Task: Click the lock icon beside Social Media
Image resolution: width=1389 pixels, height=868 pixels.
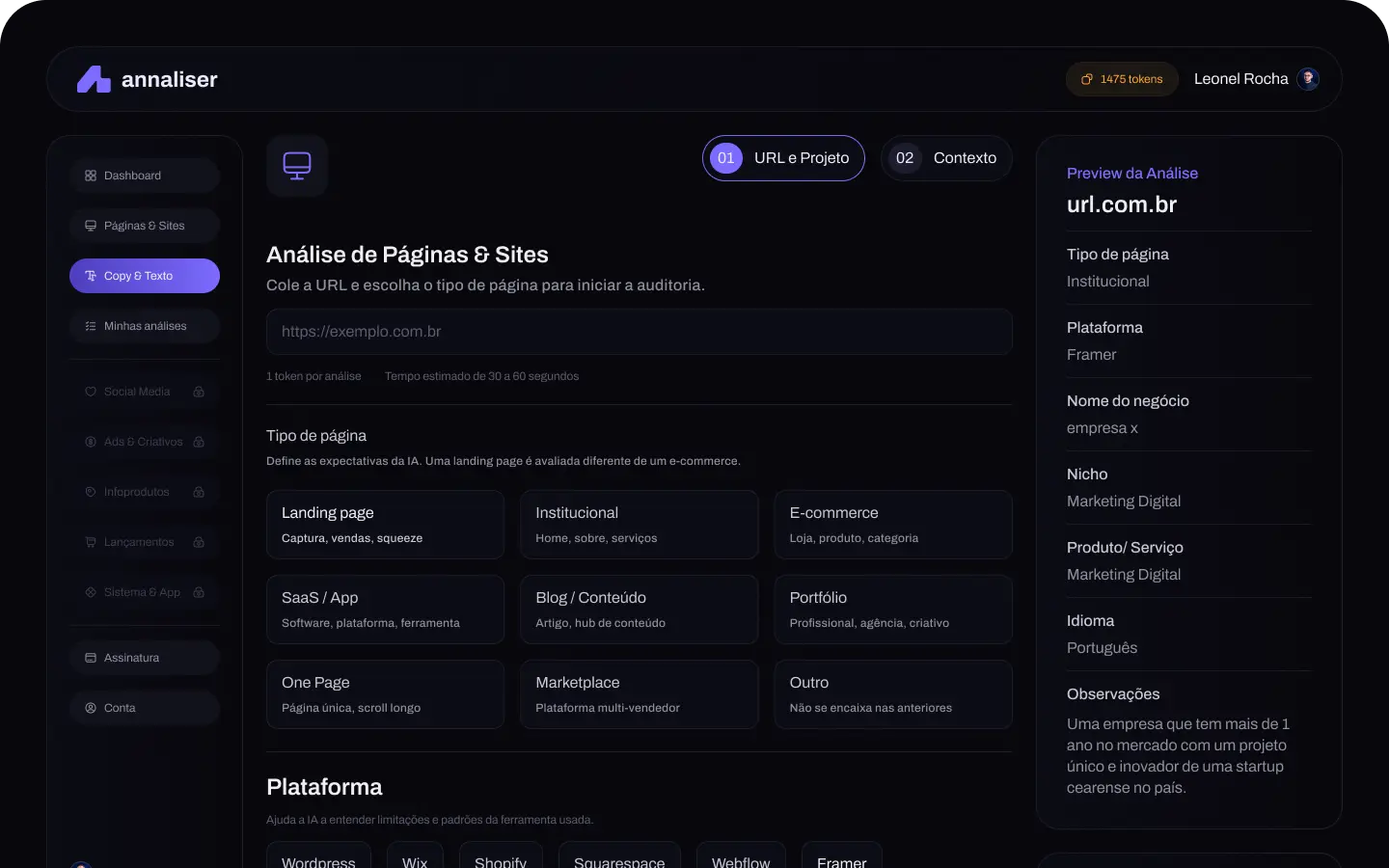Action: tap(199, 392)
